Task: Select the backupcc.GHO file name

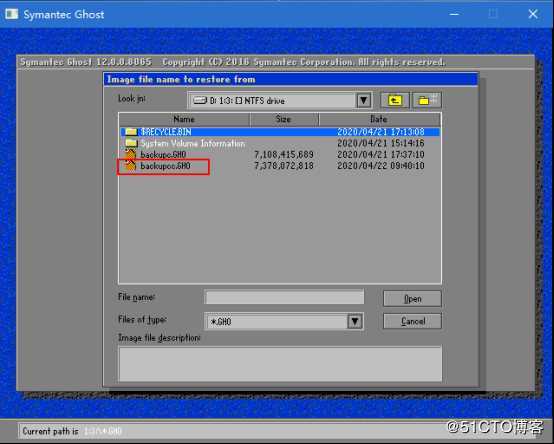Action: [165, 166]
